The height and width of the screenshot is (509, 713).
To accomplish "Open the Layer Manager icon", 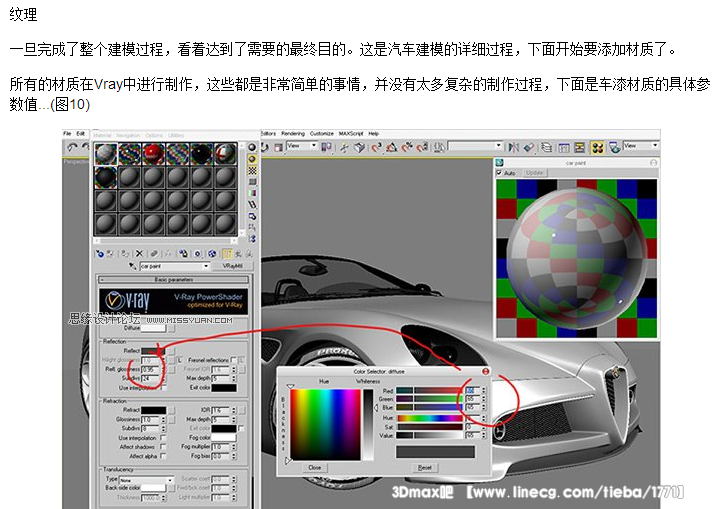I will pyautogui.click(x=547, y=147).
